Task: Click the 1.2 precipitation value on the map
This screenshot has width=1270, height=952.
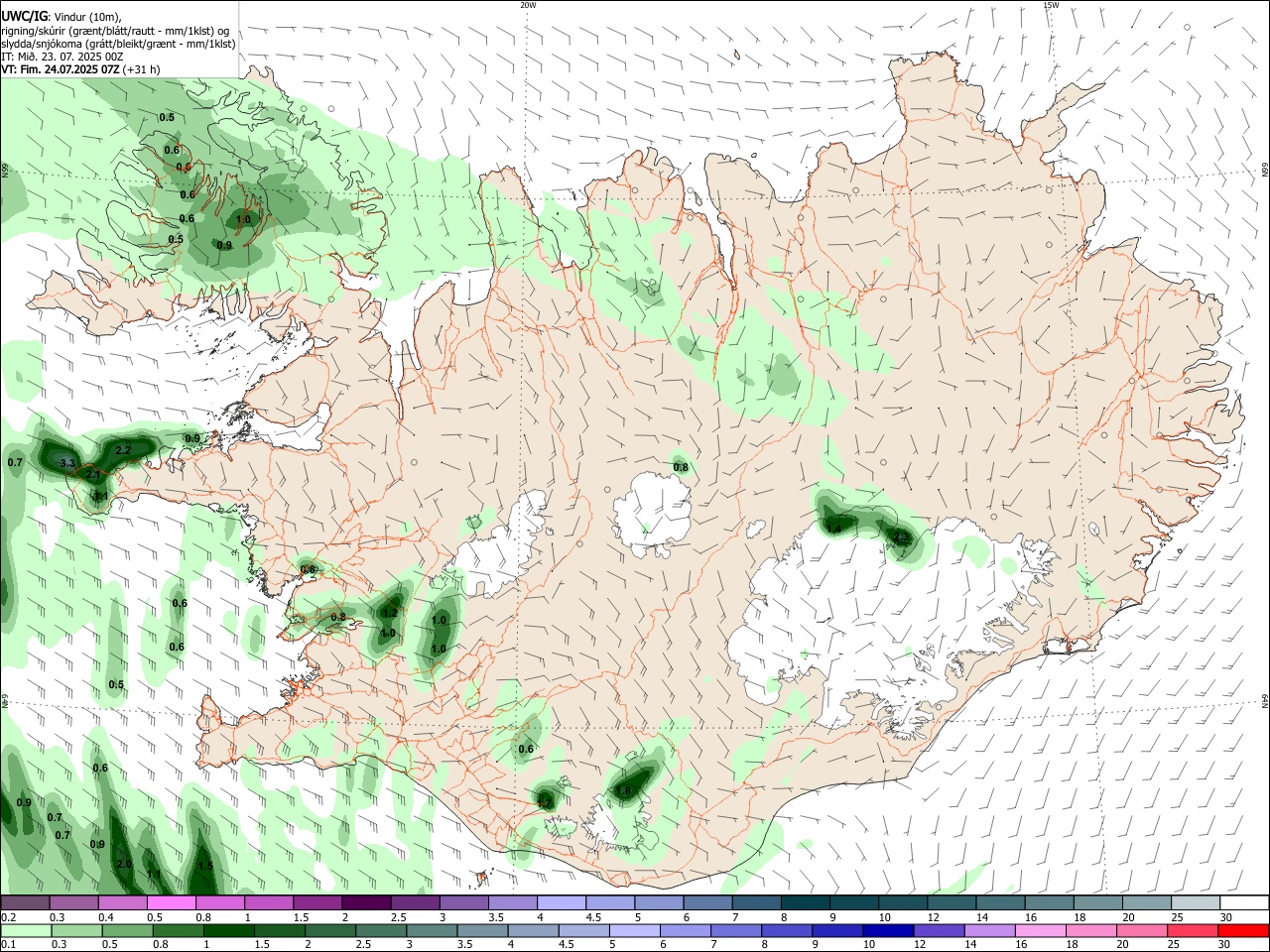Action: (x=390, y=613)
